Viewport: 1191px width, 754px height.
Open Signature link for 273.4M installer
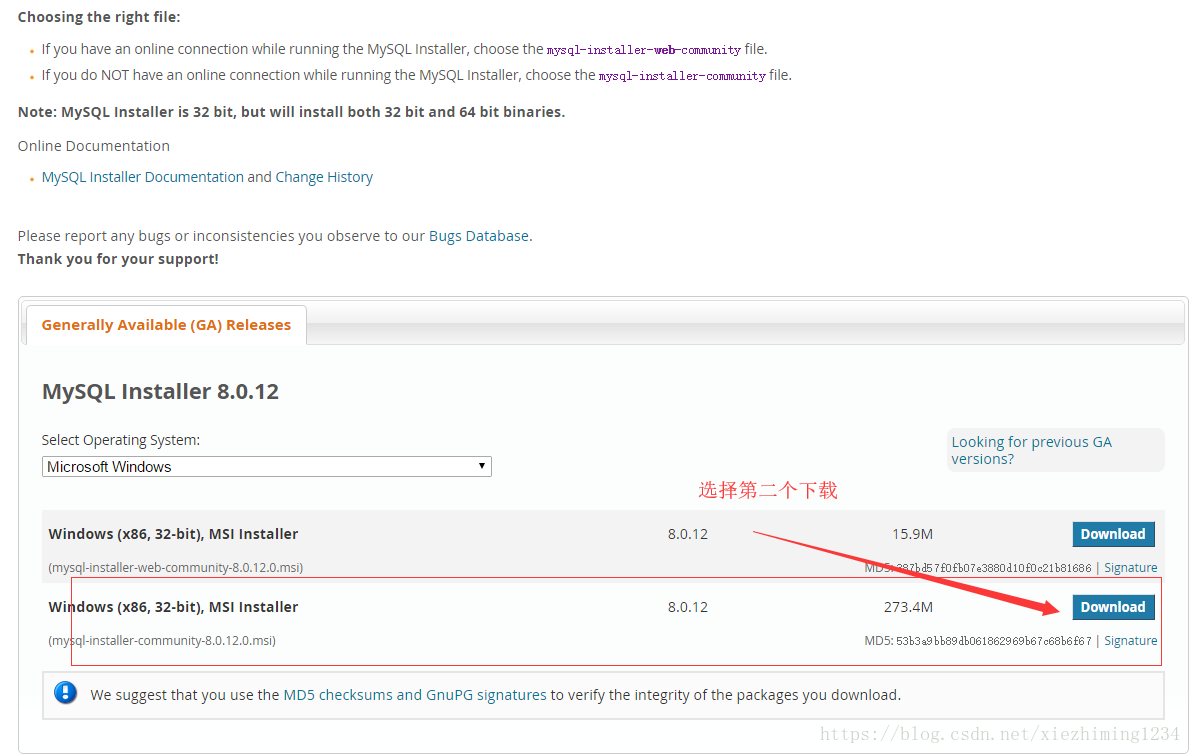pos(1130,641)
